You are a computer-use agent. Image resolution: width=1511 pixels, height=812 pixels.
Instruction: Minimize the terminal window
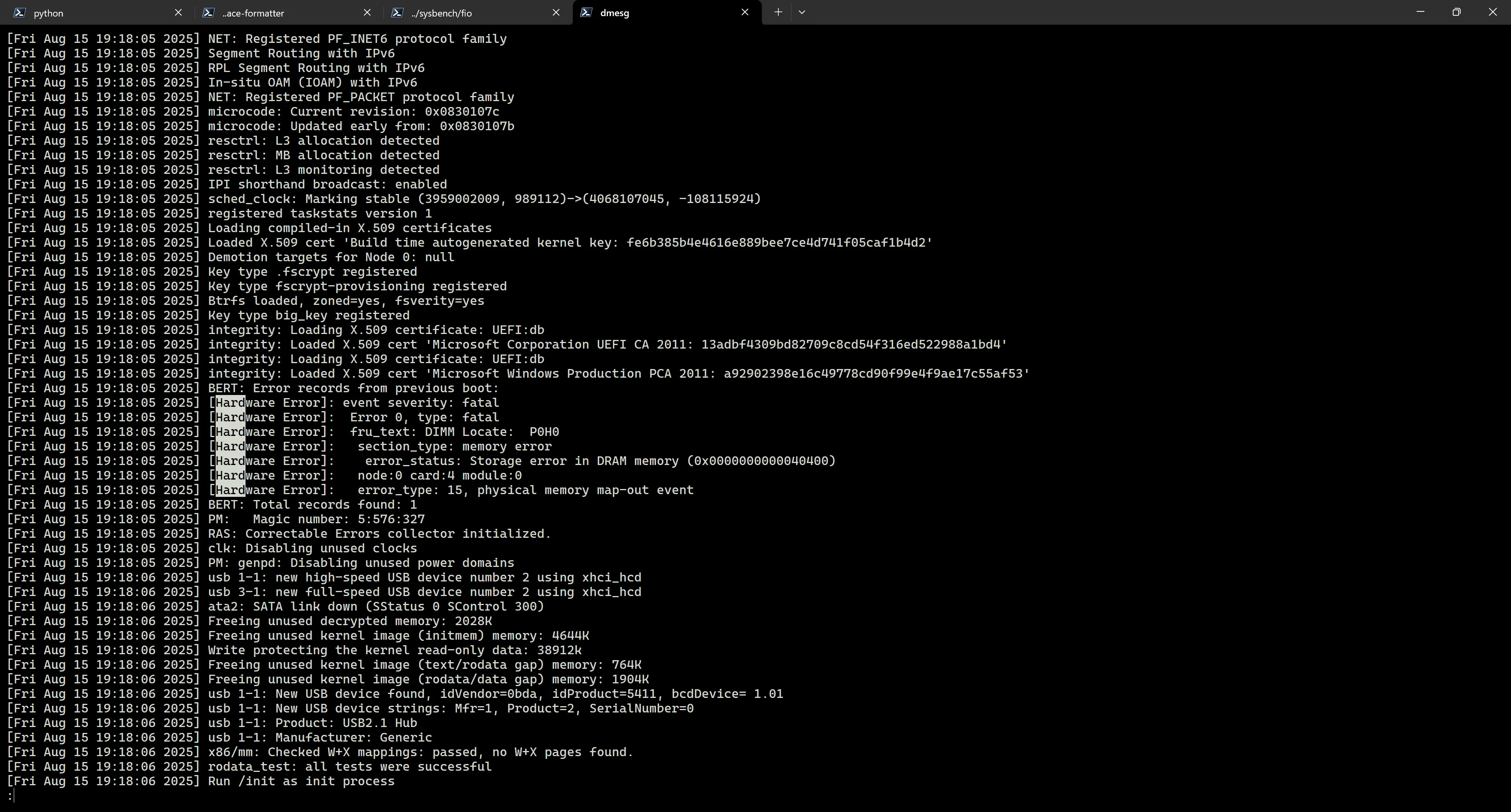point(1420,12)
